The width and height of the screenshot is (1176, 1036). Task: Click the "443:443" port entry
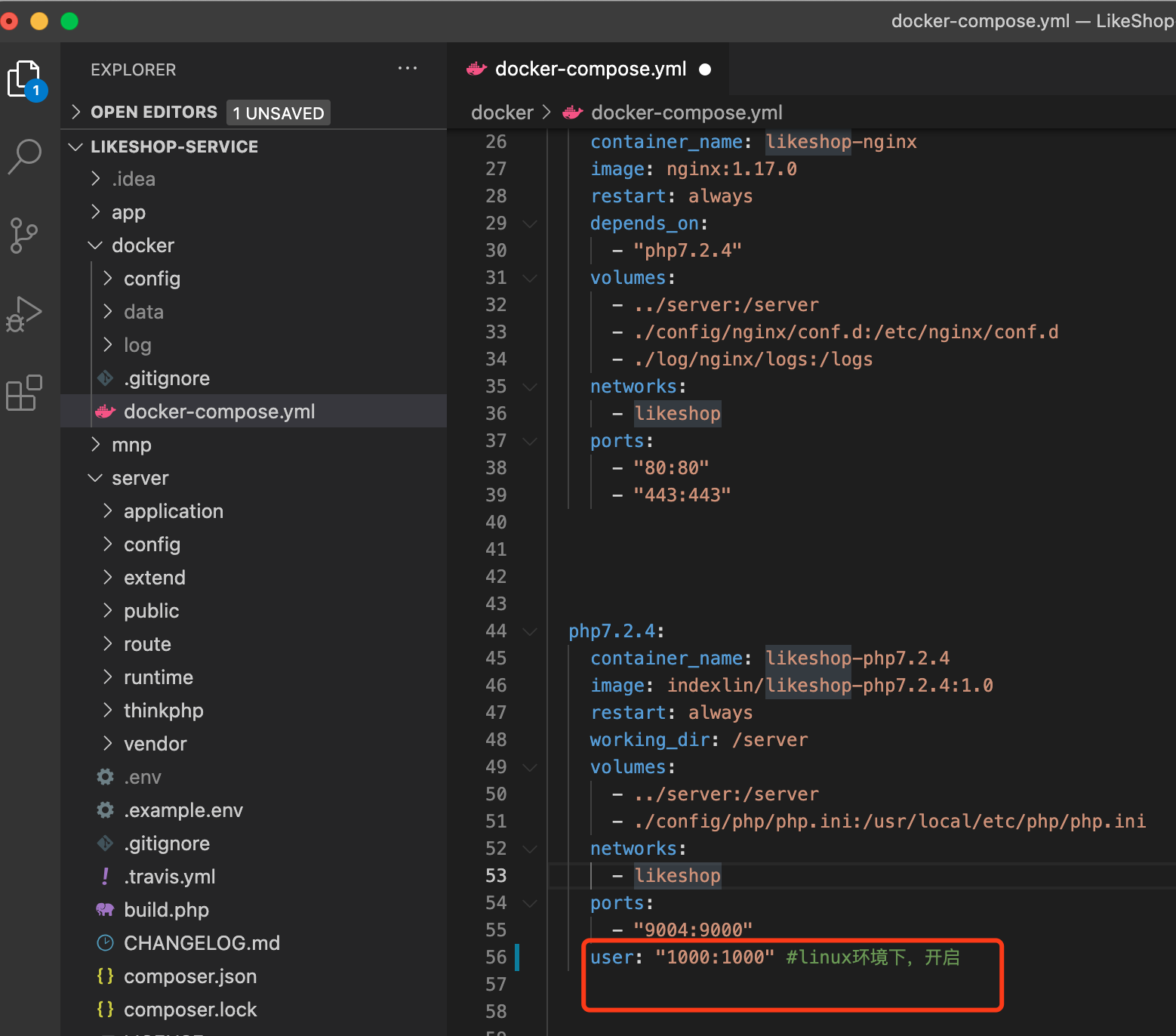click(682, 495)
